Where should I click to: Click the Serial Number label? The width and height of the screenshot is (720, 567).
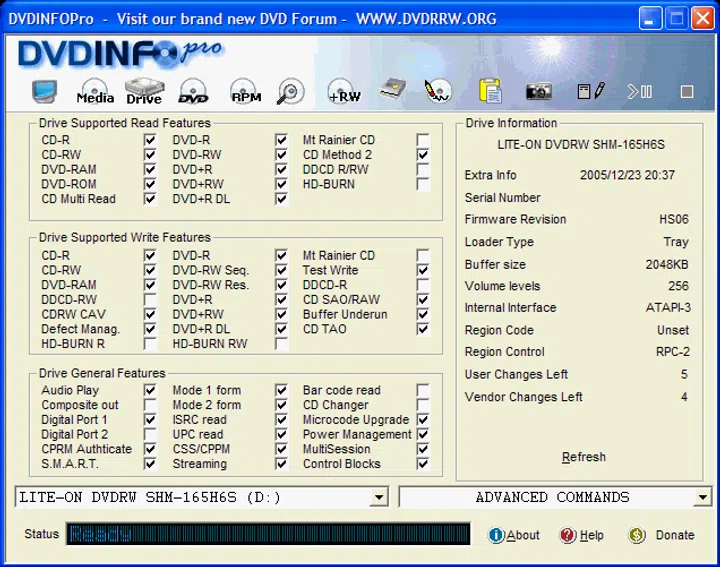pyautogui.click(x=502, y=197)
